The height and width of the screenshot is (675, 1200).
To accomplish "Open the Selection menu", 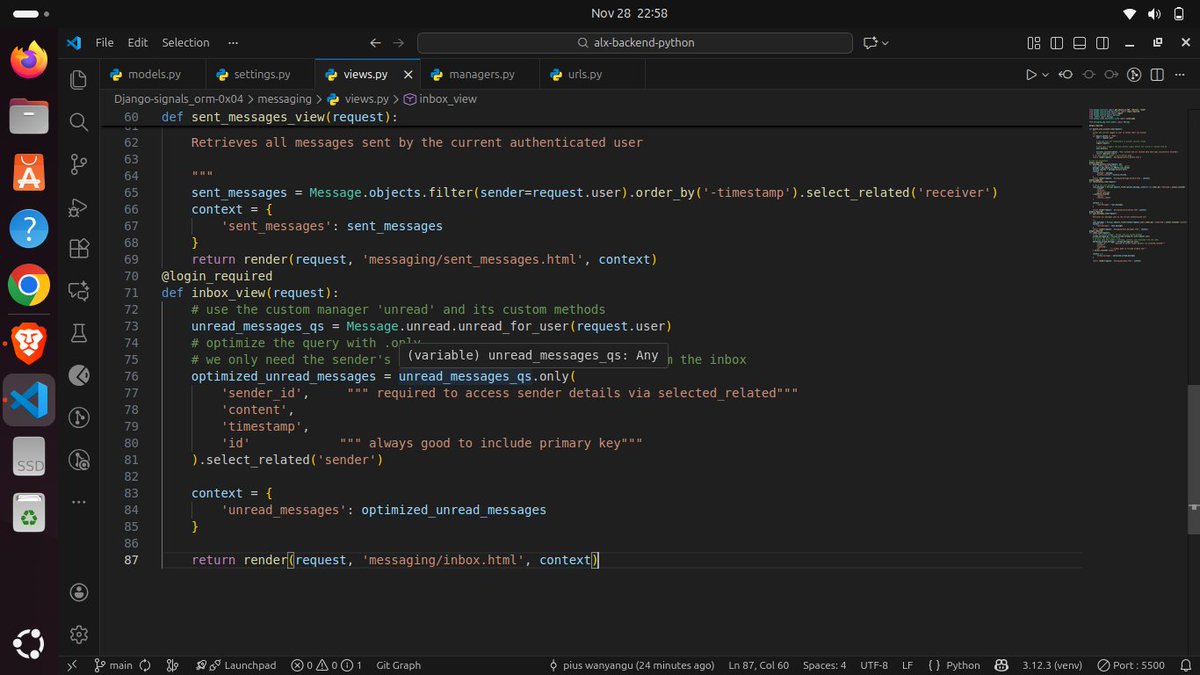I will [x=186, y=43].
